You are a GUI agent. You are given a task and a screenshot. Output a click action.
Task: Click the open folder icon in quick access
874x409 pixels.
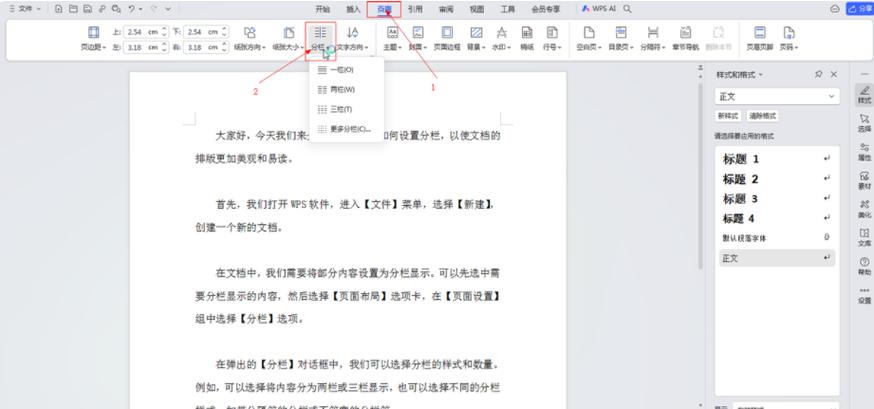(73, 9)
